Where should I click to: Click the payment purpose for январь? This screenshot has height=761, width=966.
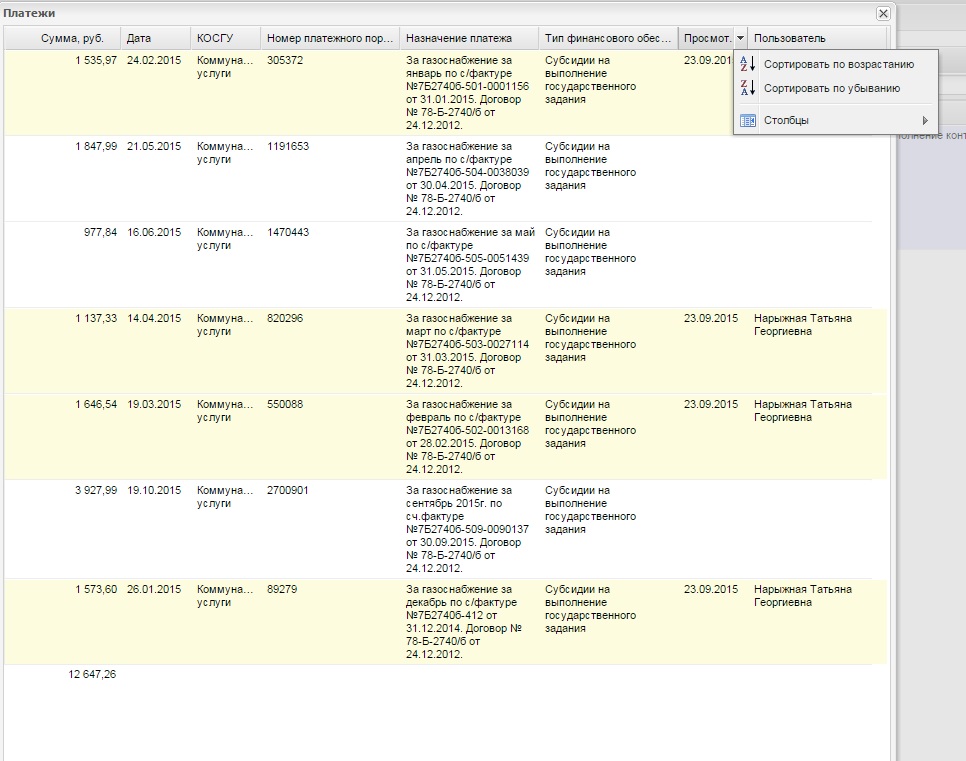pos(468,92)
